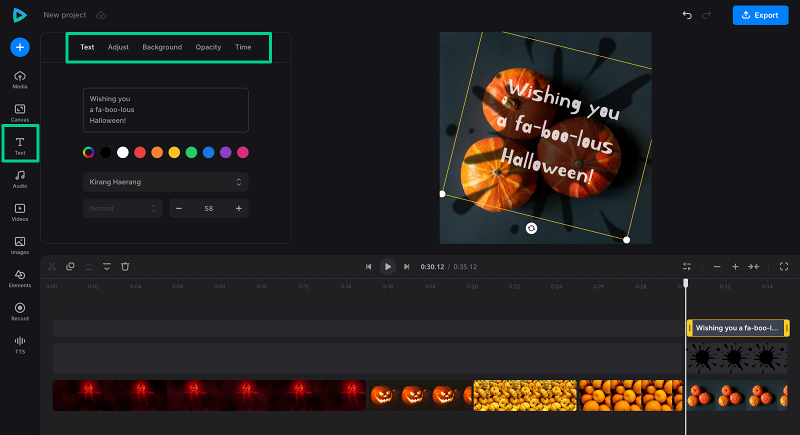Screen dimensions: 800x435
Task: Delete selected clip with trash icon
Action: point(125,267)
